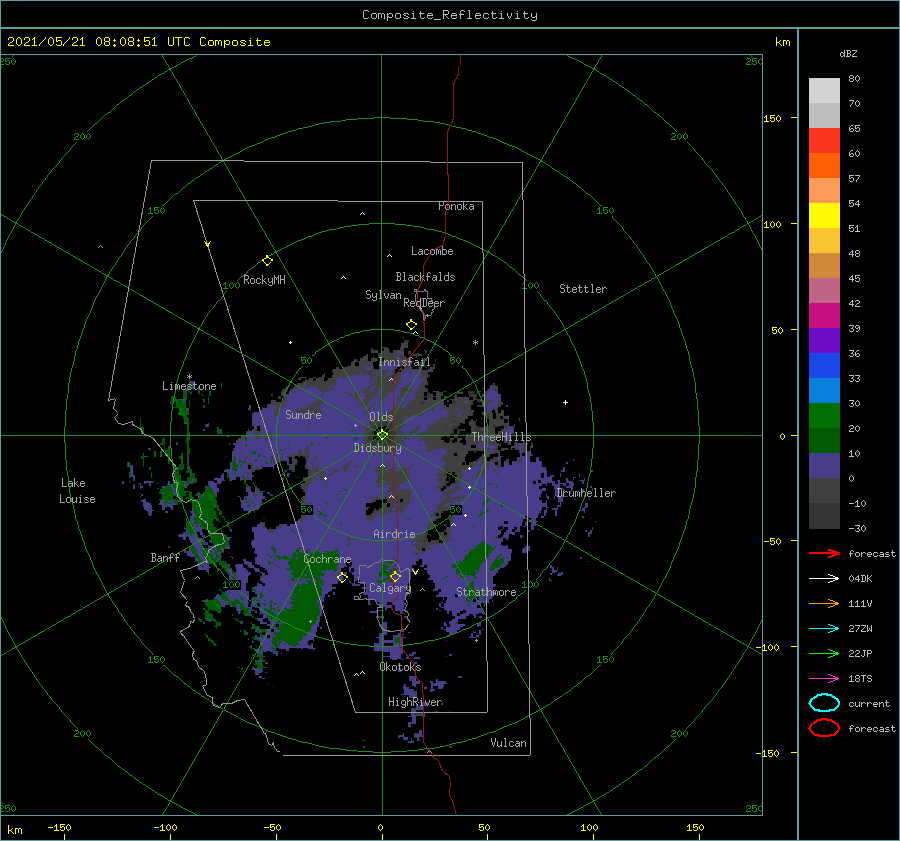Click the Lacombe city label
Screen dimensions: 900x841
point(432,251)
